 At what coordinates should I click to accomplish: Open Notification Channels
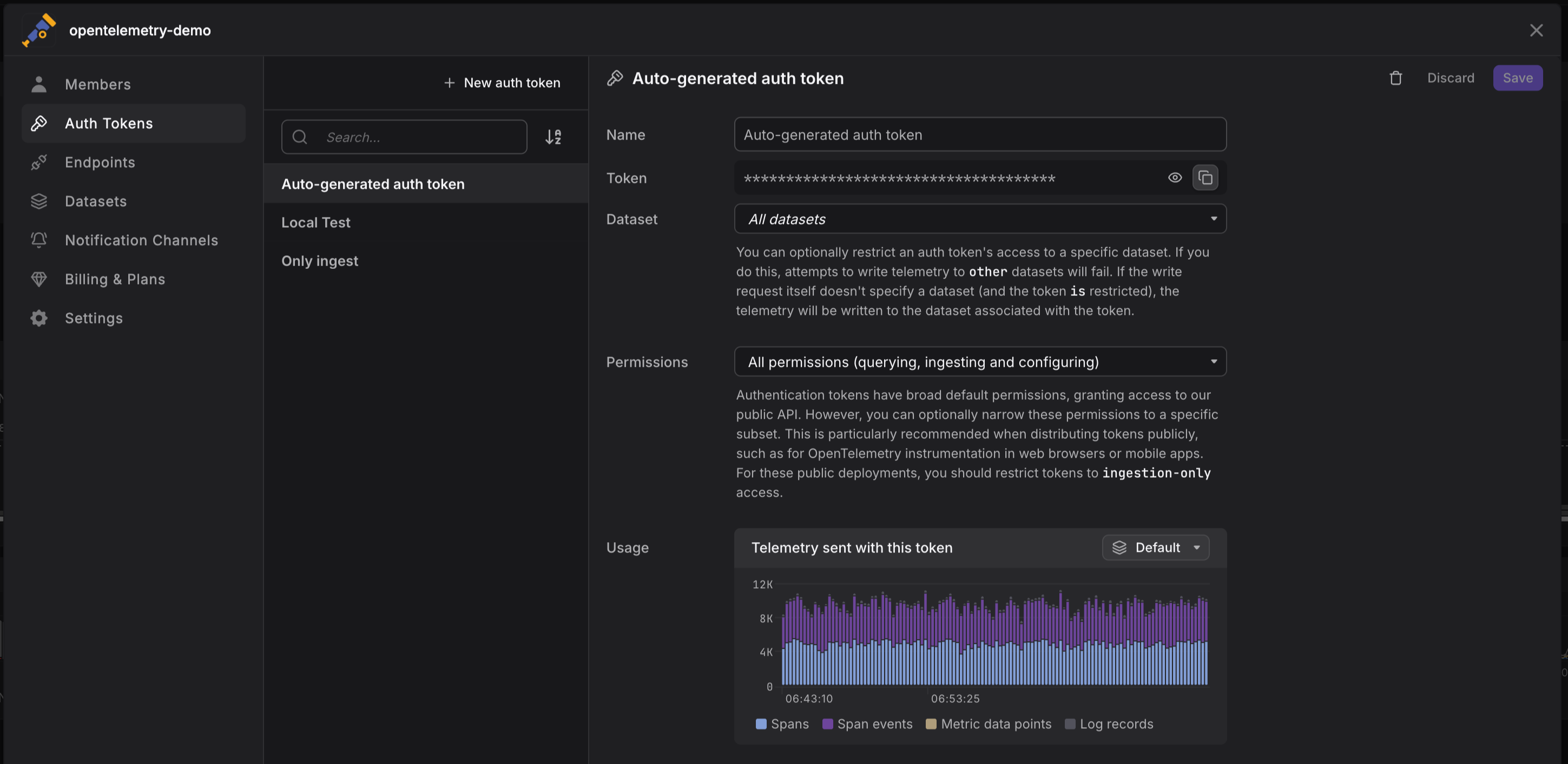point(141,240)
